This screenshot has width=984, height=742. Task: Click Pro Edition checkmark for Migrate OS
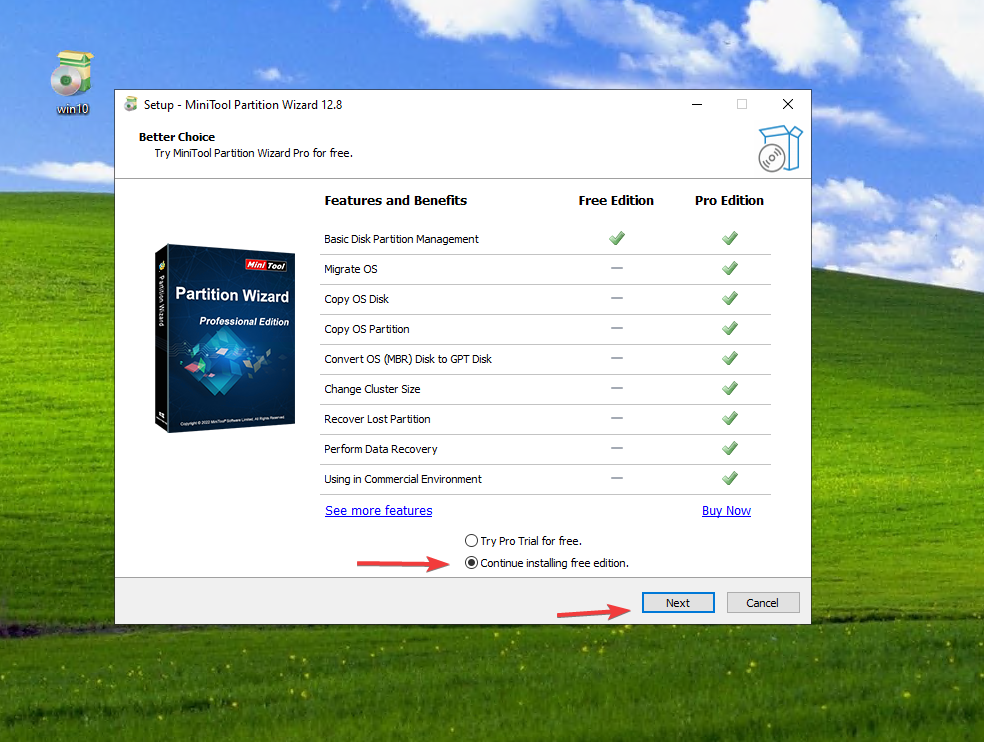730,268
